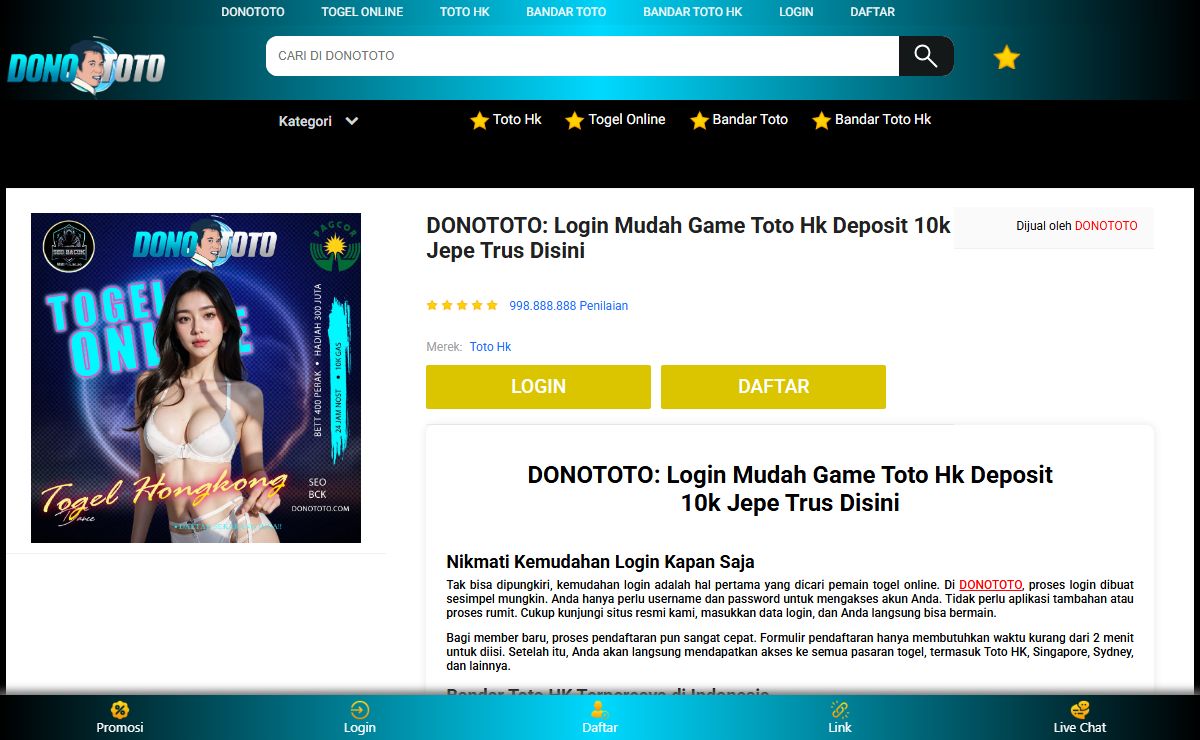
Task: Click the yellow DAFTAR button
Action: click(x=773, y=387)
